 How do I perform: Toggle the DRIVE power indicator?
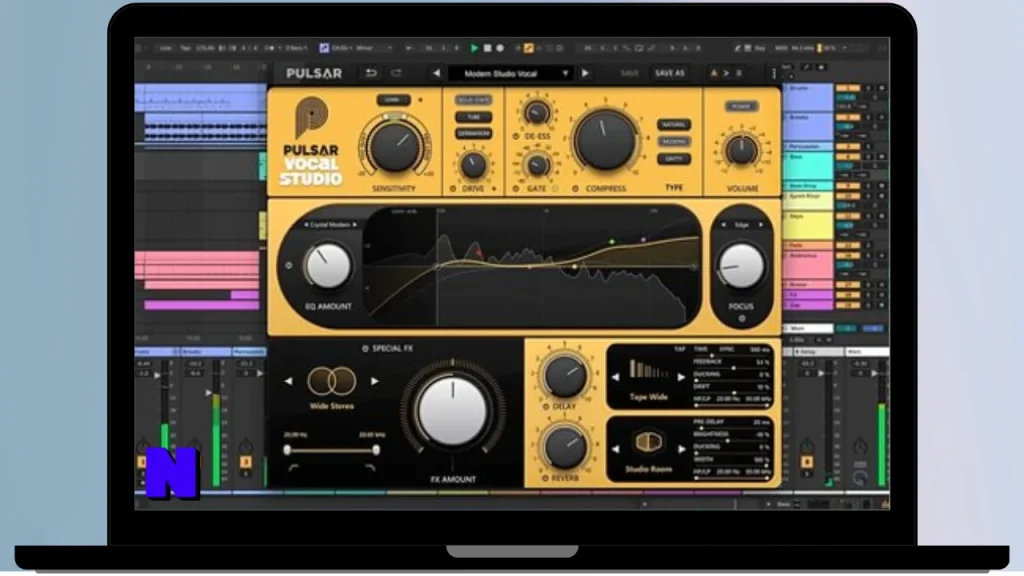click(x=453, y=189)
